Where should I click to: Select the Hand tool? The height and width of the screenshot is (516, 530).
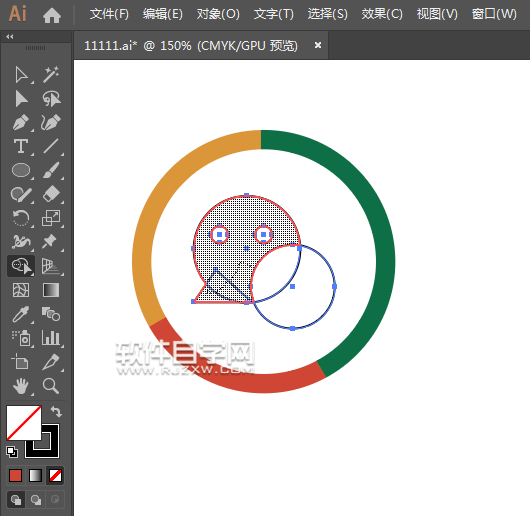click(x=21, y=386)
